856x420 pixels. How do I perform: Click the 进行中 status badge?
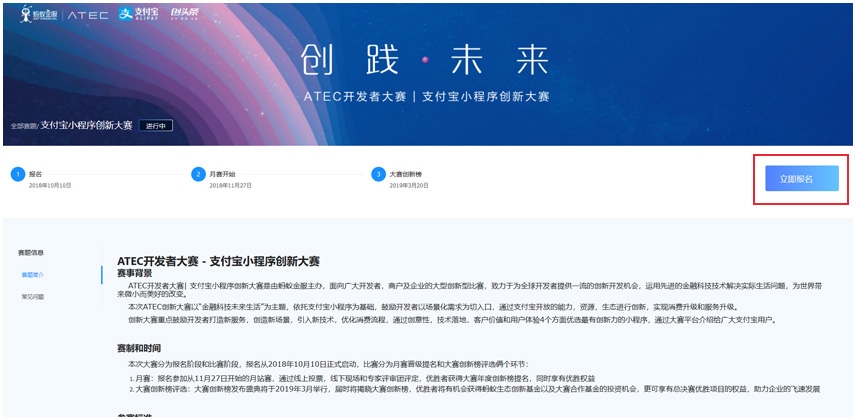pos(156,126)
